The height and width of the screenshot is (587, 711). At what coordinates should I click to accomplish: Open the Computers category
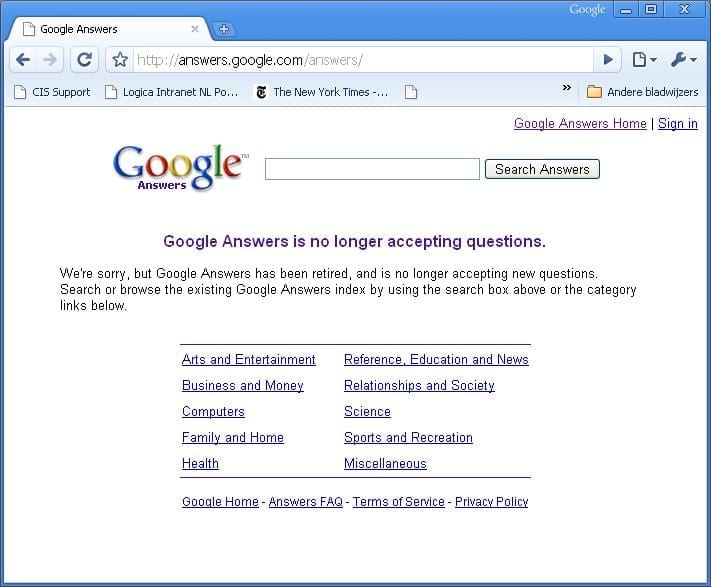[x=213, y=412]
